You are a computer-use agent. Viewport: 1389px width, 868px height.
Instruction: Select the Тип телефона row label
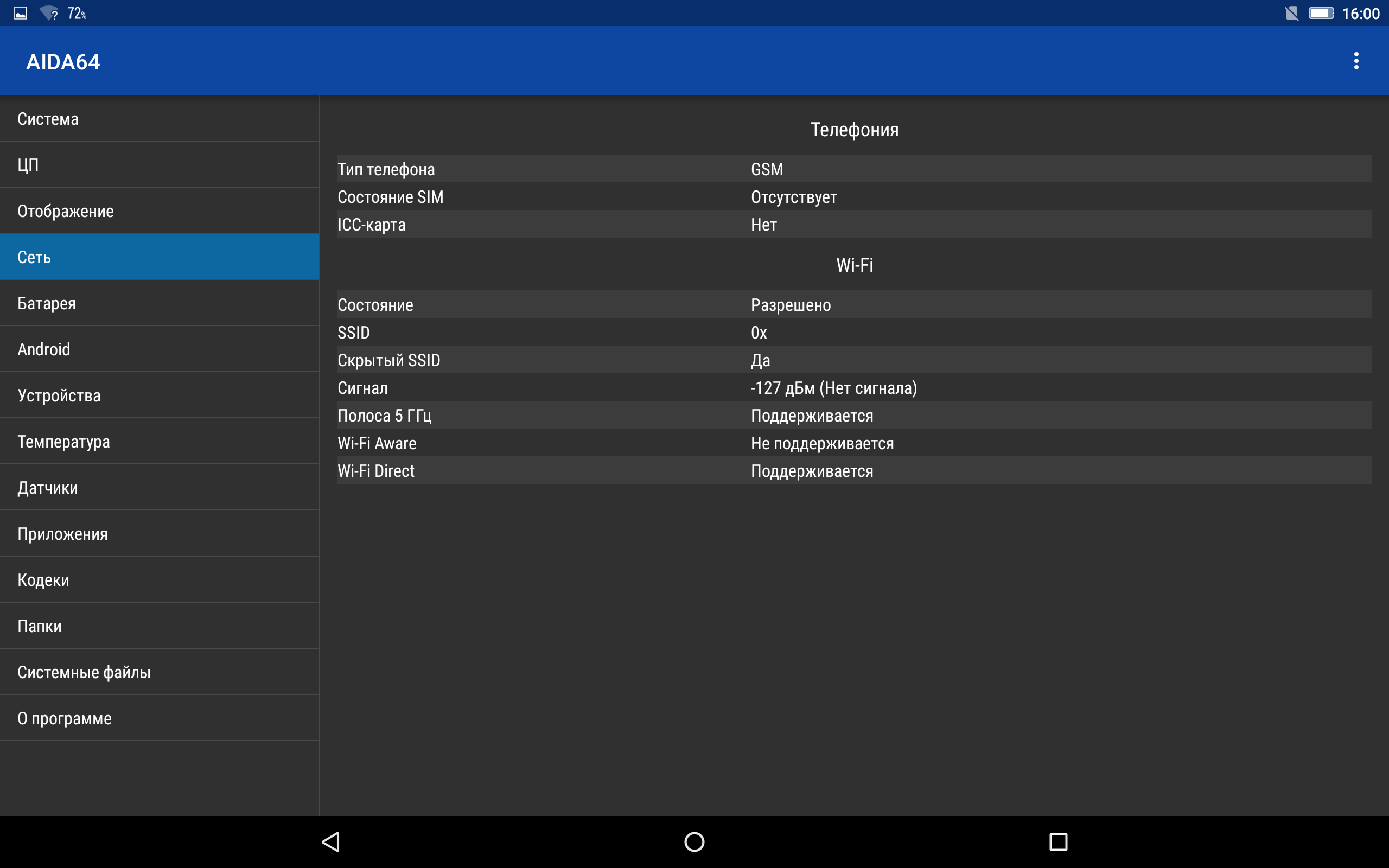[x=386, y=169]
